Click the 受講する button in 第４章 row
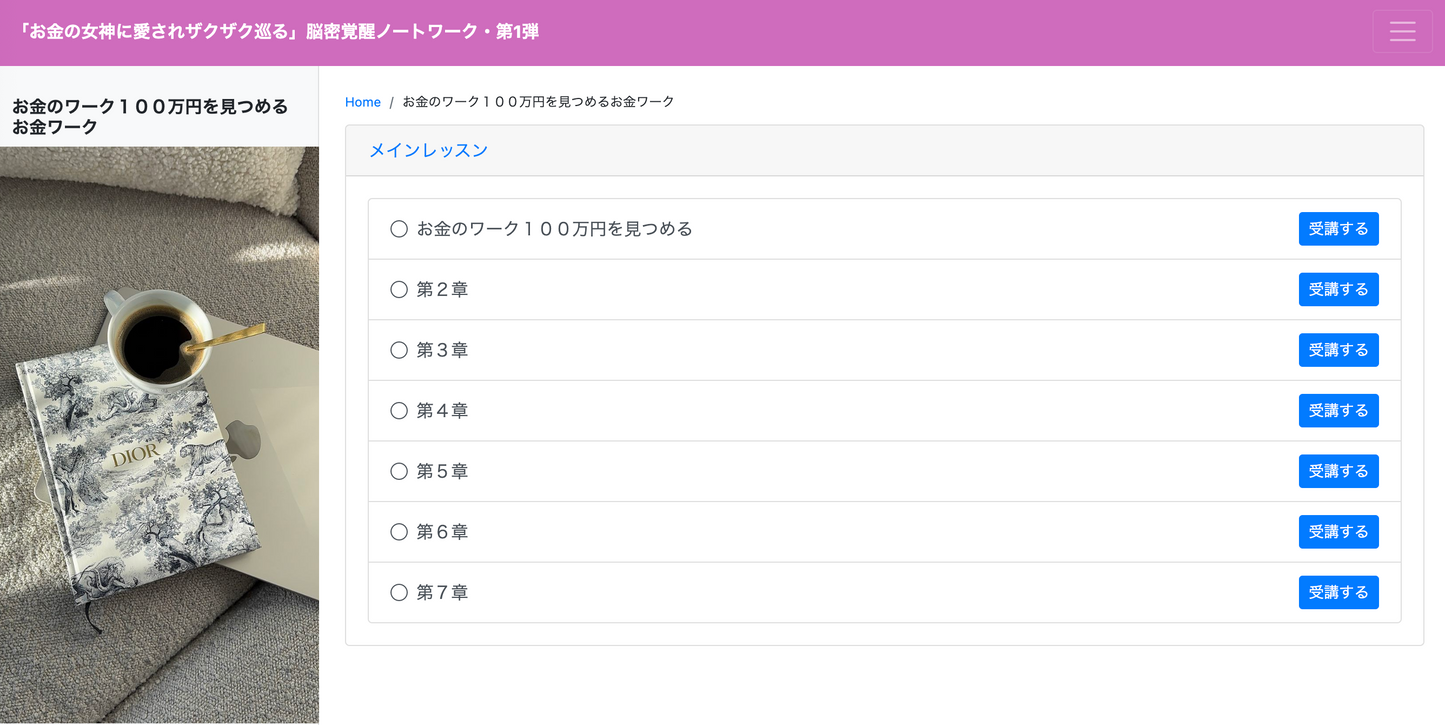1445x725 pixels. coord(1338,411)
